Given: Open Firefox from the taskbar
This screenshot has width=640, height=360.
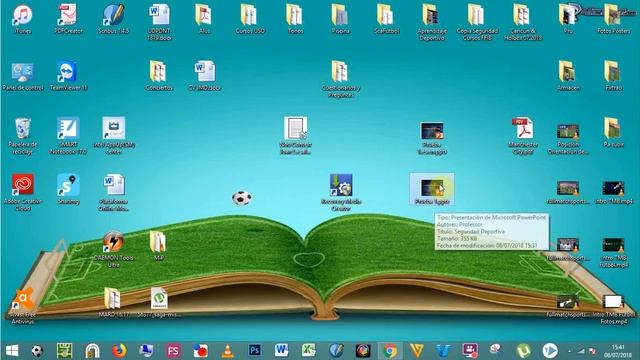Looking at the screenshot, I should tap(119, 351).
